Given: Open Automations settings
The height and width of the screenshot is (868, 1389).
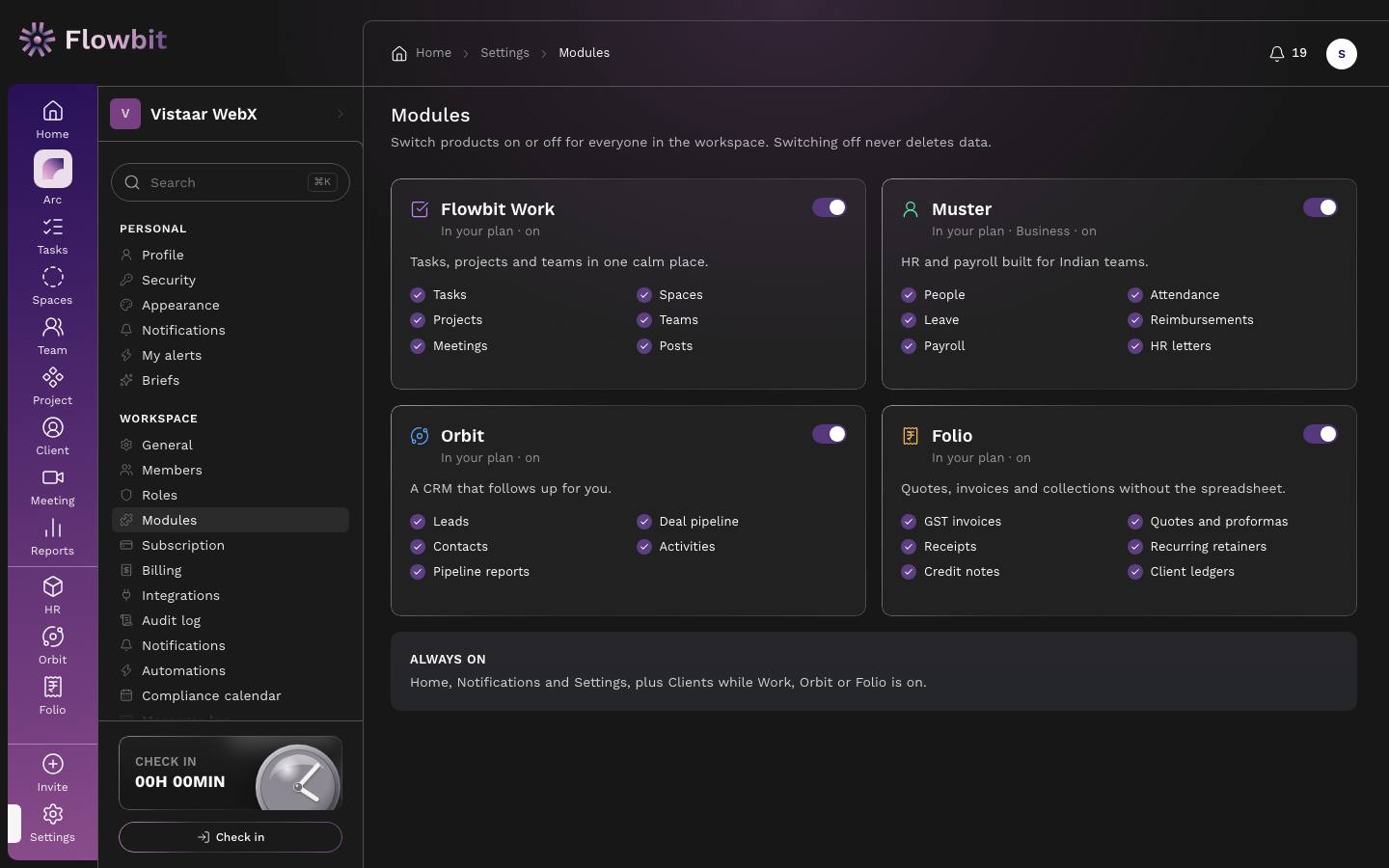Looking at the screenshot, I should (x=231, y=670).
